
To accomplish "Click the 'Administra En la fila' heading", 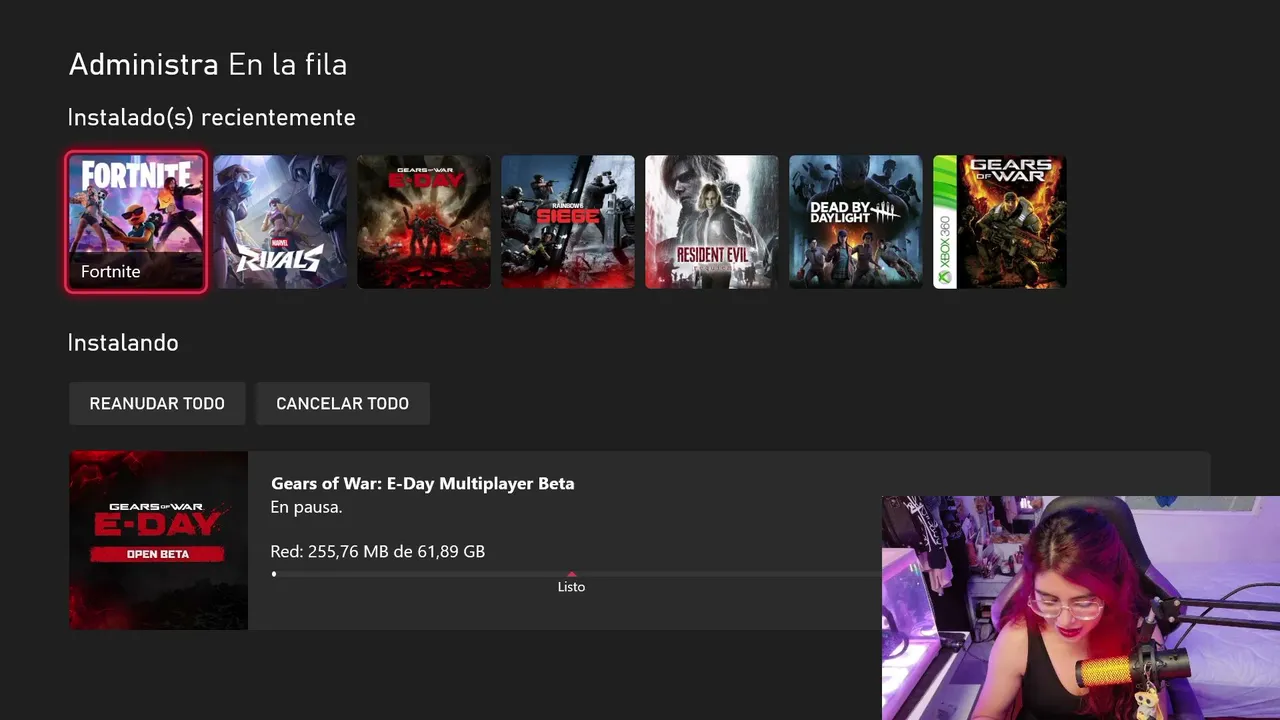I will tap(208, 65).
